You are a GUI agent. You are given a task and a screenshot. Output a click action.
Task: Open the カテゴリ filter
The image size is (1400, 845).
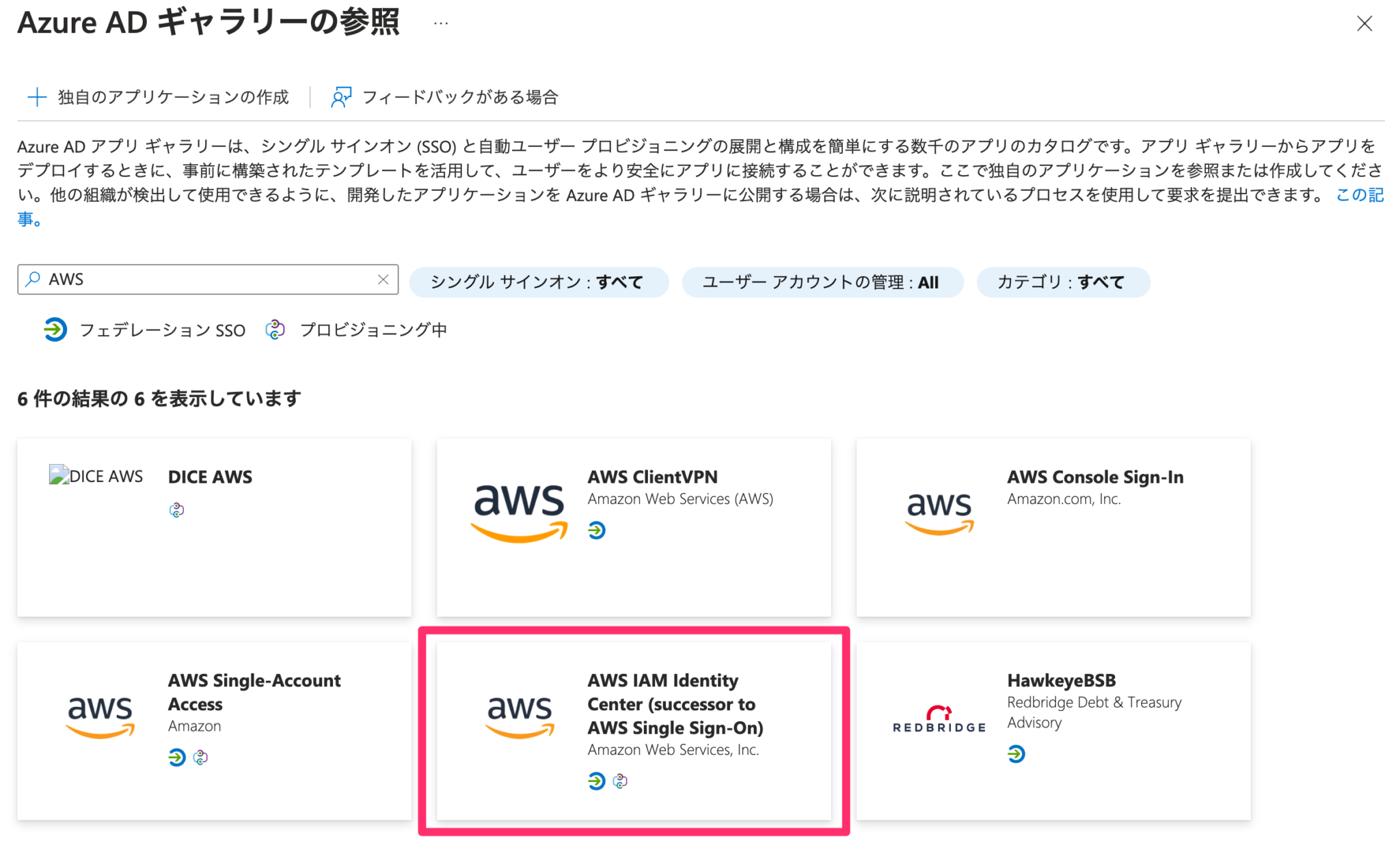(x=1064, y=282)
